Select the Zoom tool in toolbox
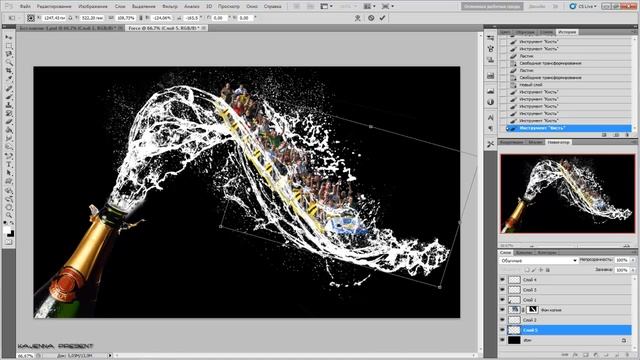This screenshot has width=640, height=360. [x=9, y=216]
